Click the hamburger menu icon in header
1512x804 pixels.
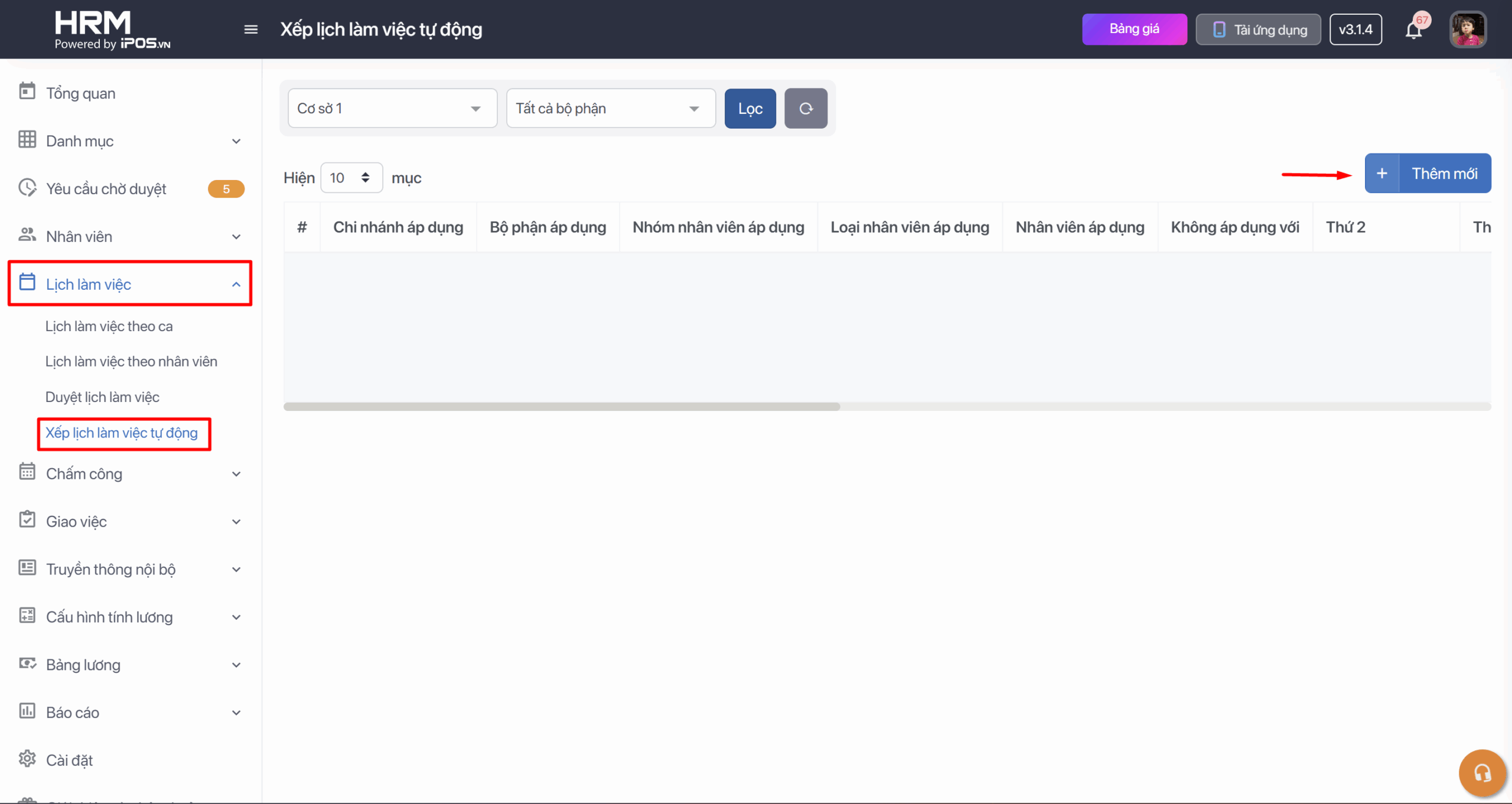point(250,30)
